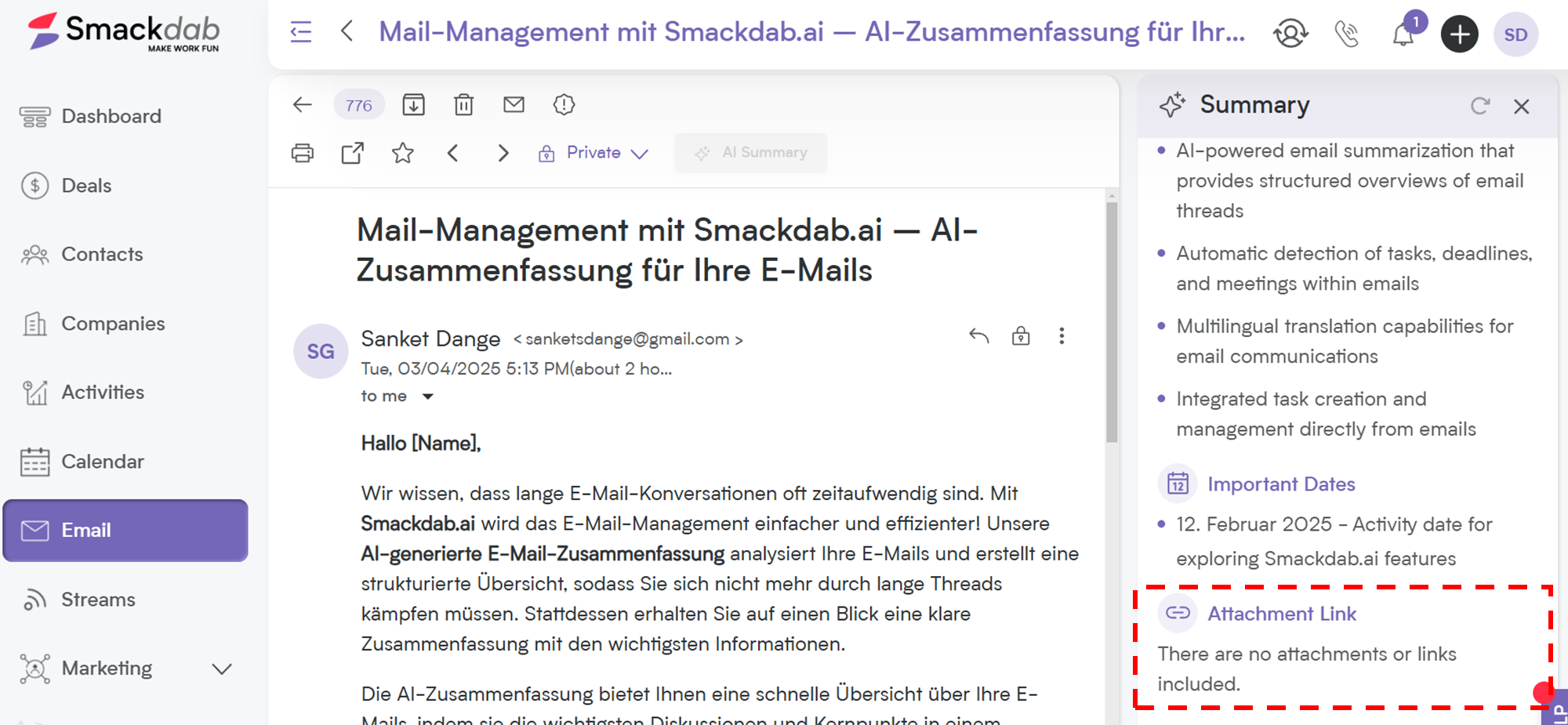Click the Smackdab logo
The height and width of the screenshot is (725, 1568).
pyautogui.click(x=124, y=31)
